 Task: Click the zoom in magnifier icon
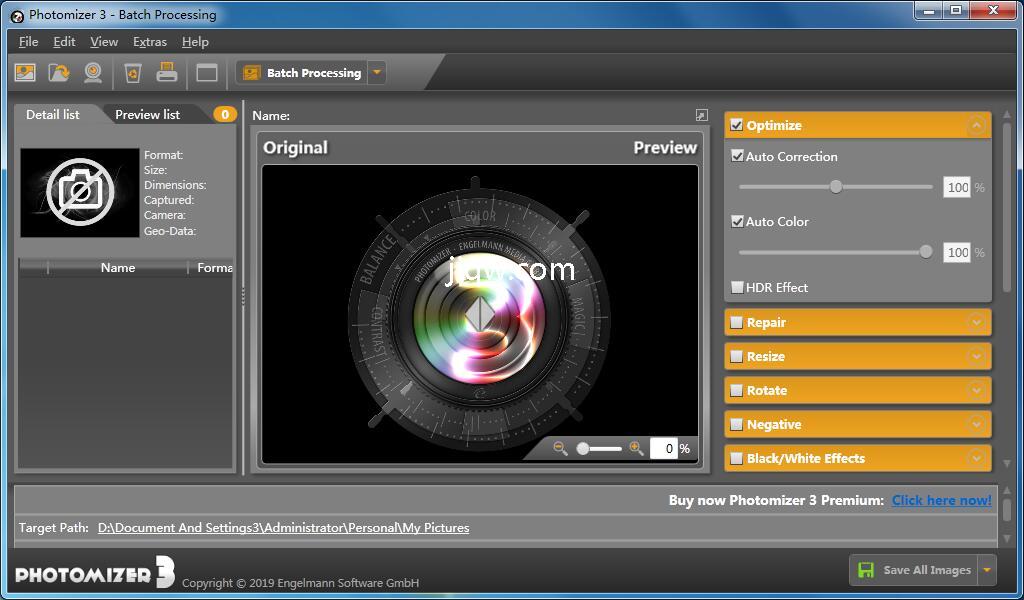point(636,449)
